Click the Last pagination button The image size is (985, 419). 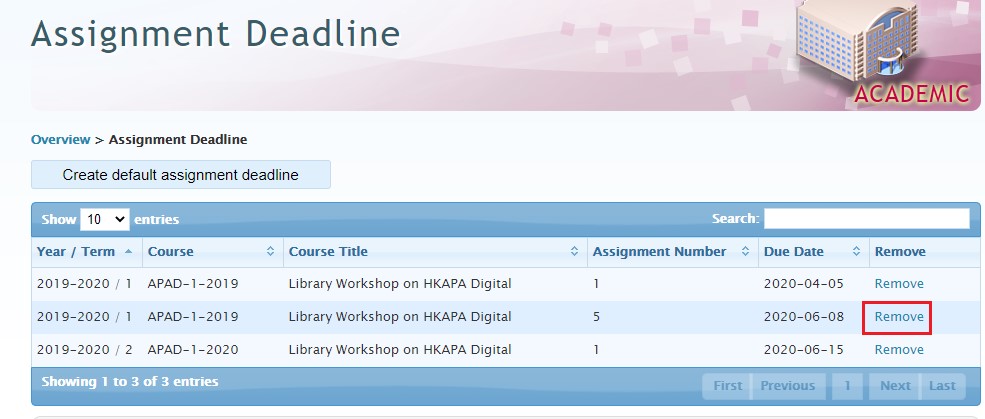pos(942,386)
